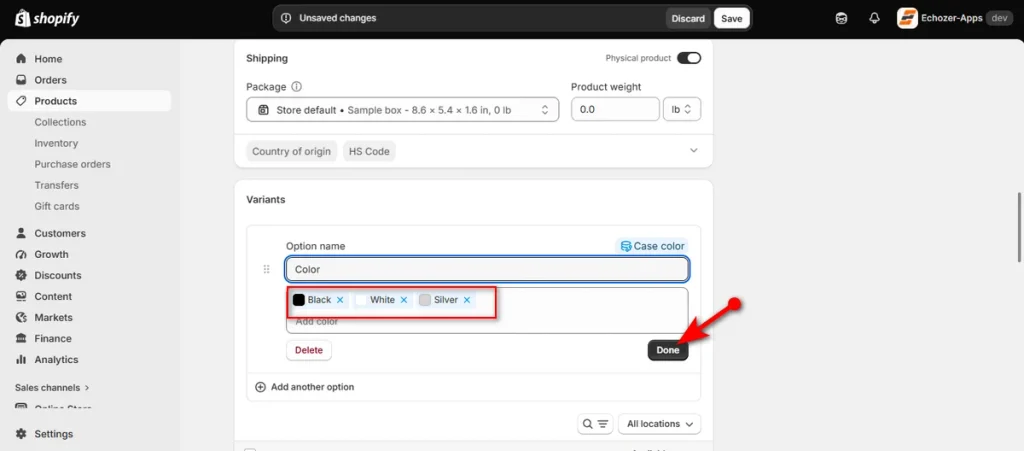Image resolution: width=1024 pixels, height=451 pixels.
Task: Click the Package info circle icon
Action: [296, 87]
